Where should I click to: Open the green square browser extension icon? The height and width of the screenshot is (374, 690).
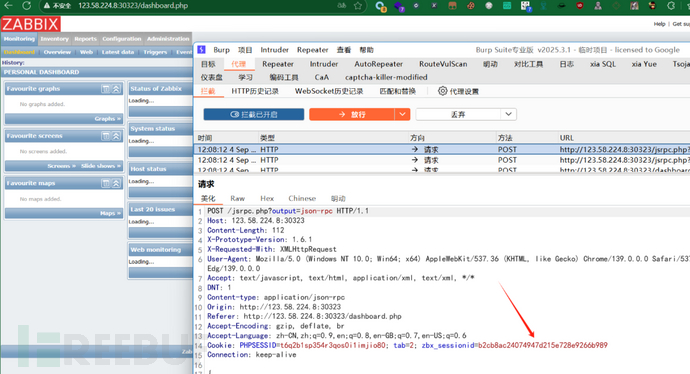507,6
